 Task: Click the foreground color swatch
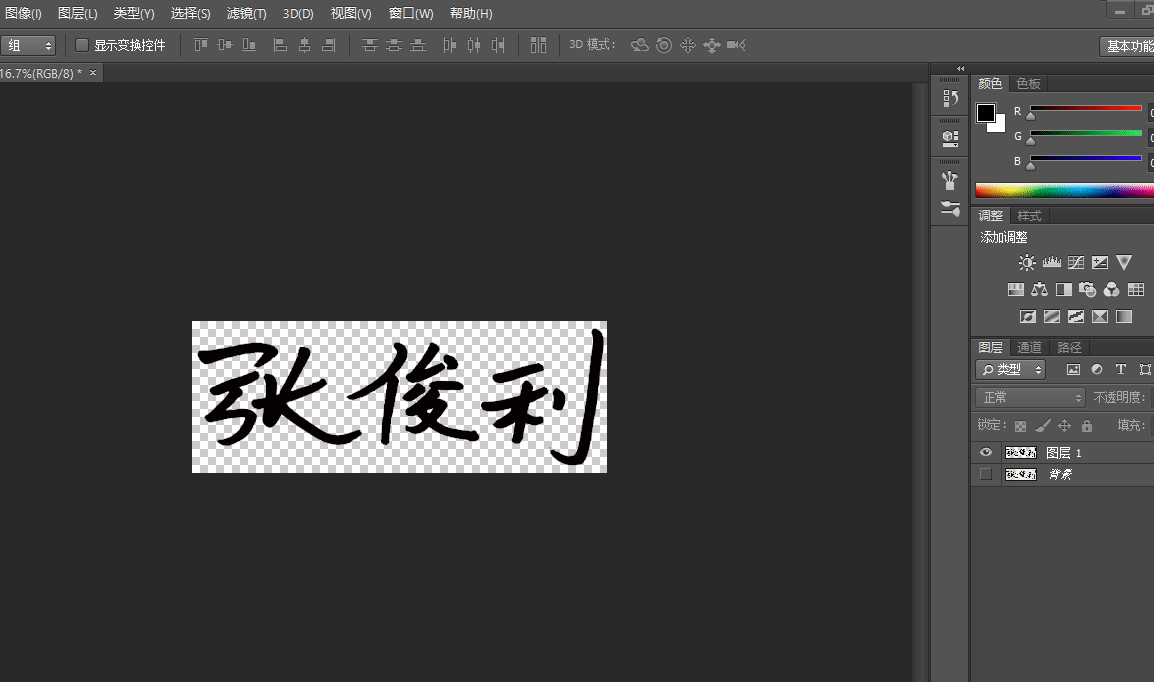click(x=986, y=112)
